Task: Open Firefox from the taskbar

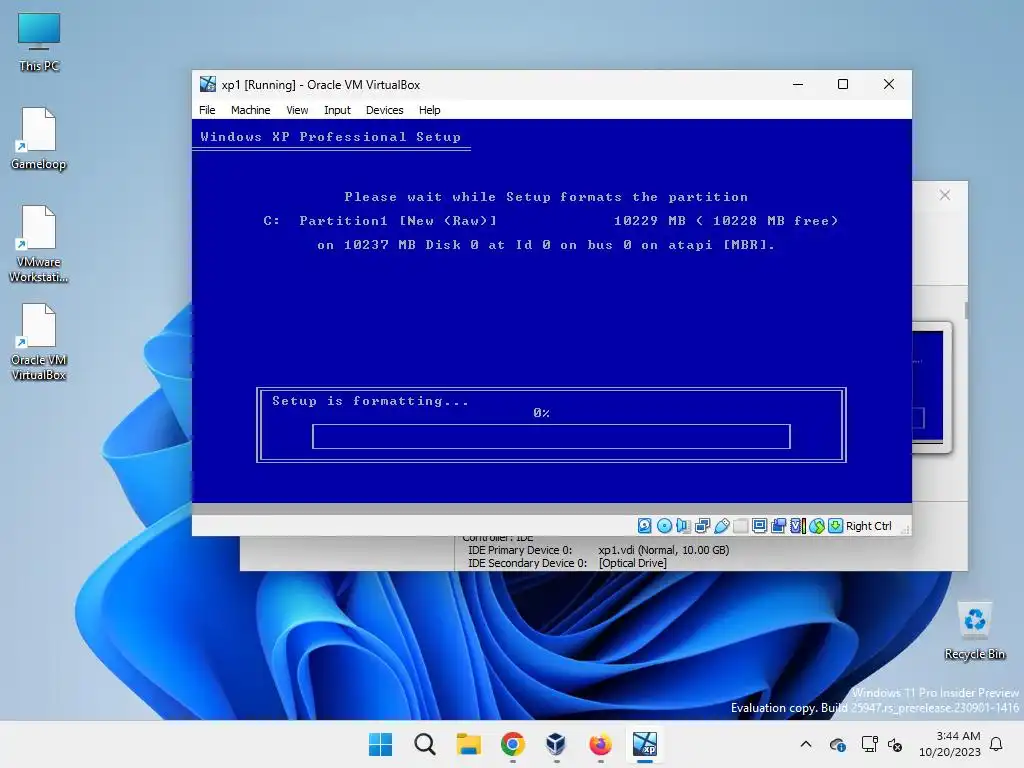Action: [x=601, y=744]
